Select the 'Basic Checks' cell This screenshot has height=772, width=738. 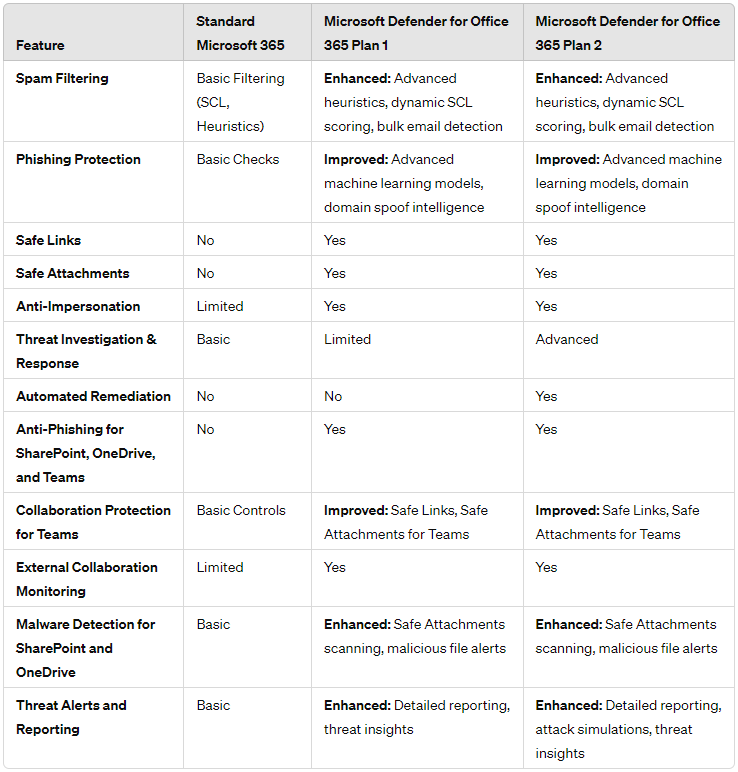click(238, 159)
